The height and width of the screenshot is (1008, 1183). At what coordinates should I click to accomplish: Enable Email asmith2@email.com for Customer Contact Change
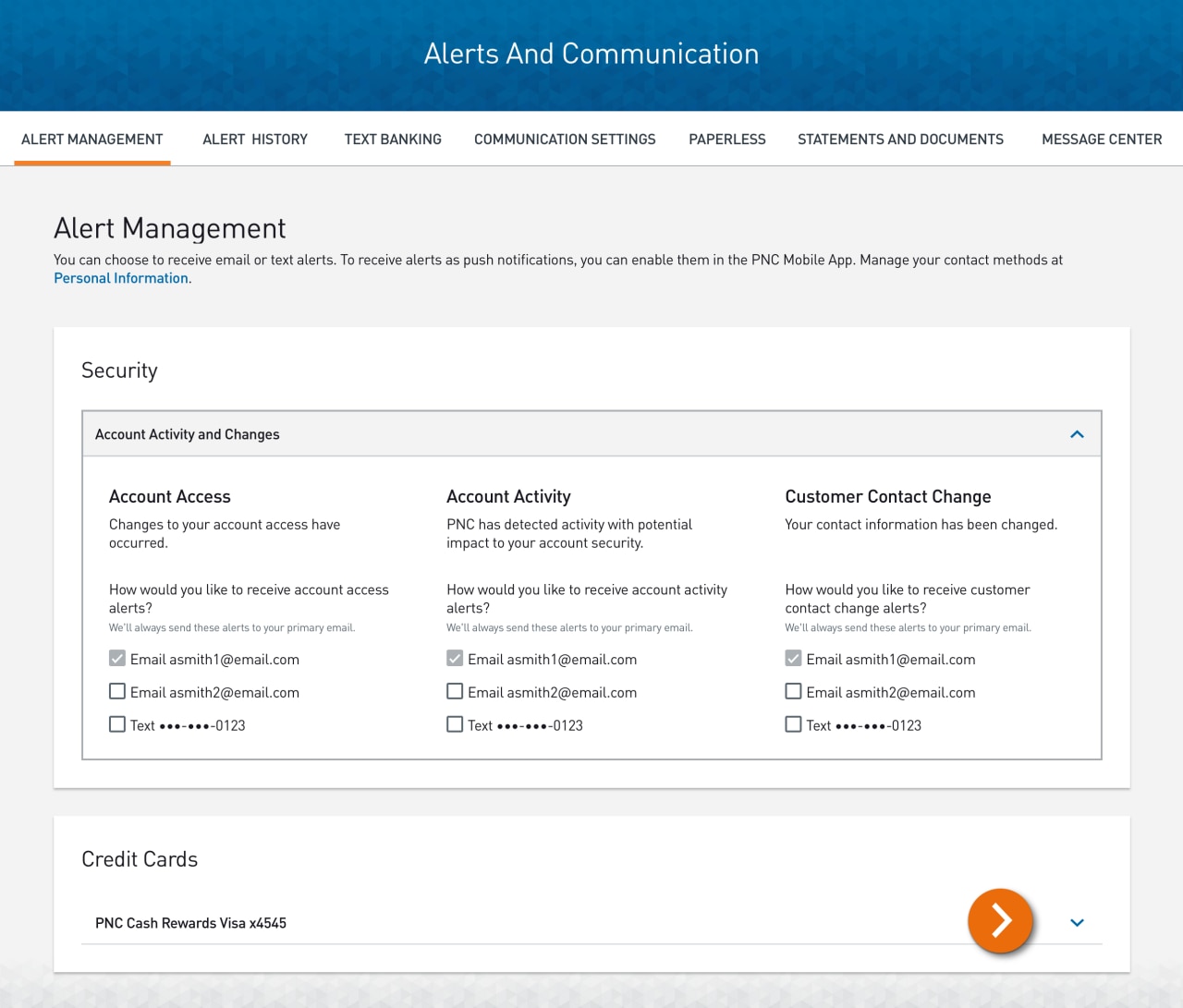[x=793, y=690]
